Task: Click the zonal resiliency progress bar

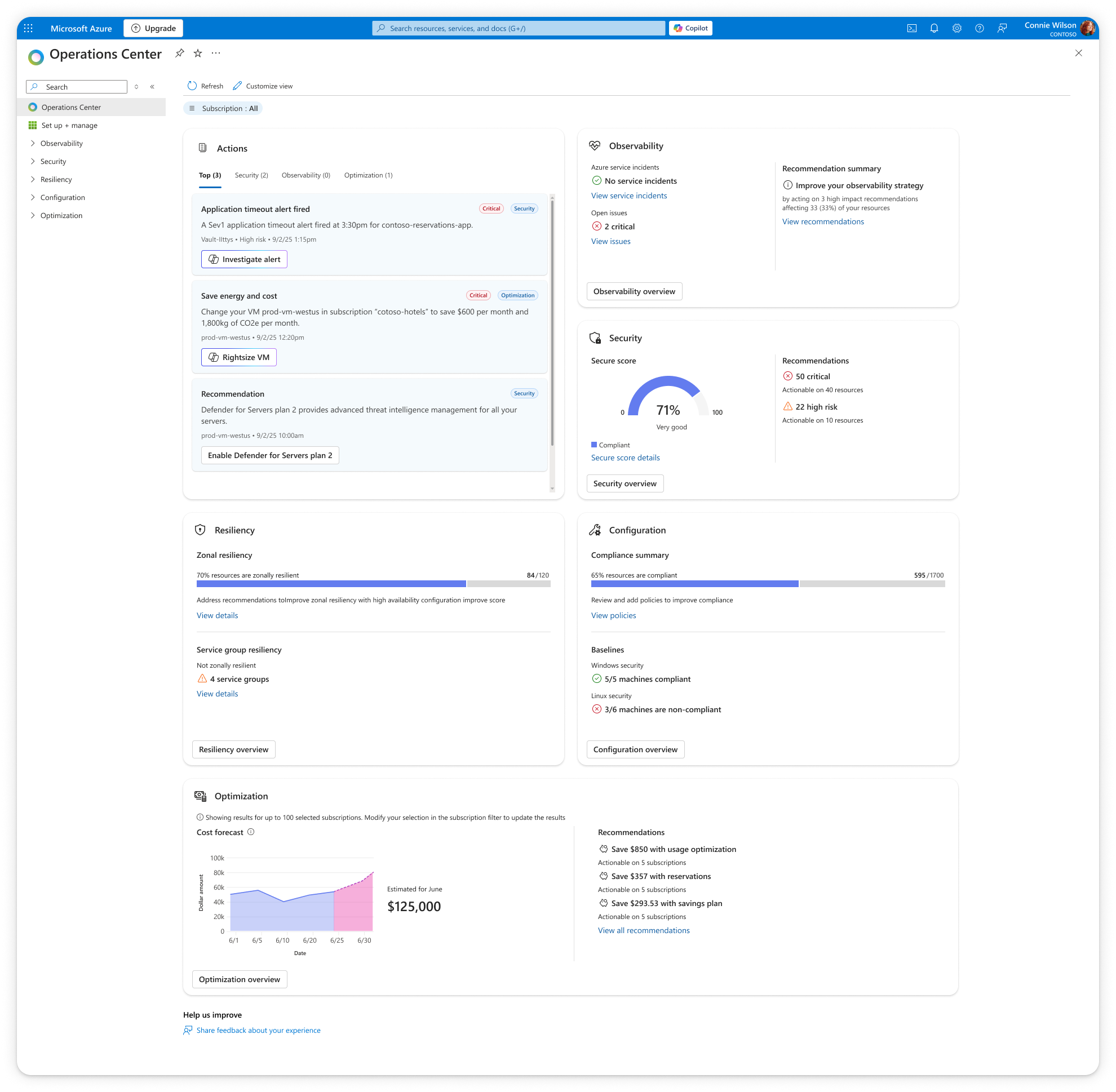Action: [373, 584]
